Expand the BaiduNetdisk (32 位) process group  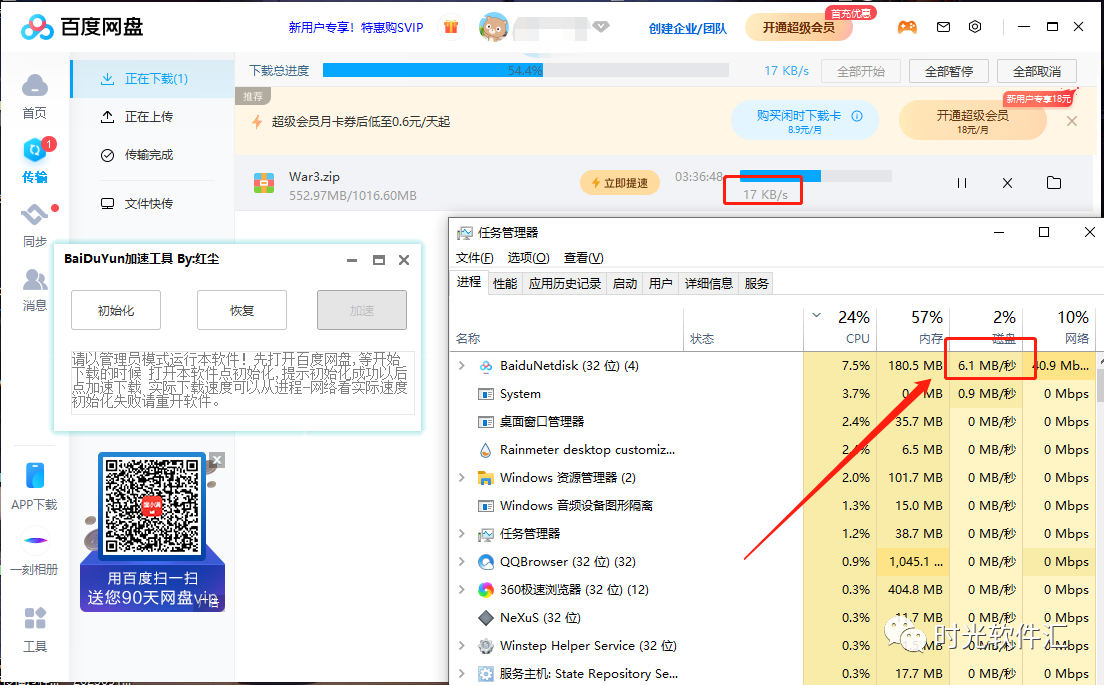[x=462, y=365]
